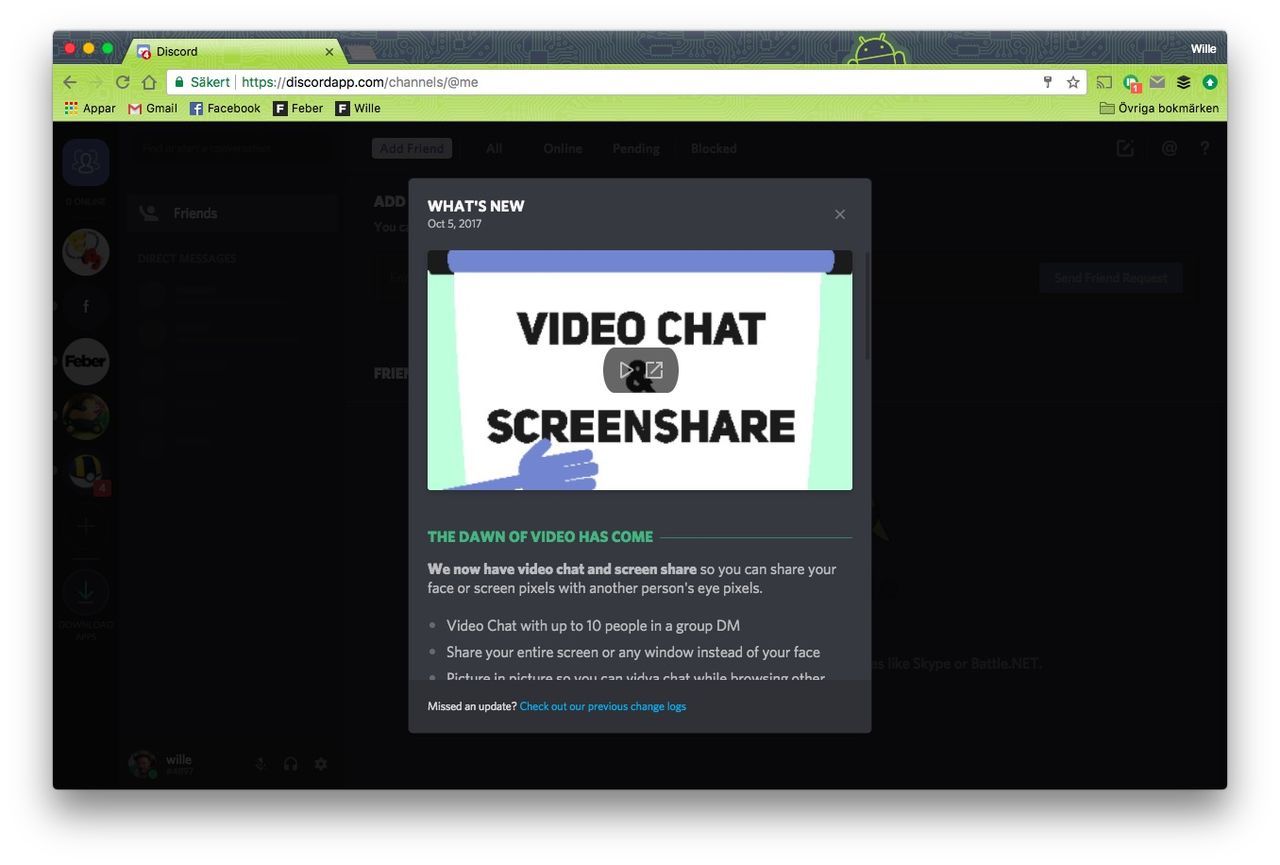Click the find or start conversation search field
Image resolution: width=1280 pixels, height=865 pixels.
(232, 148)
